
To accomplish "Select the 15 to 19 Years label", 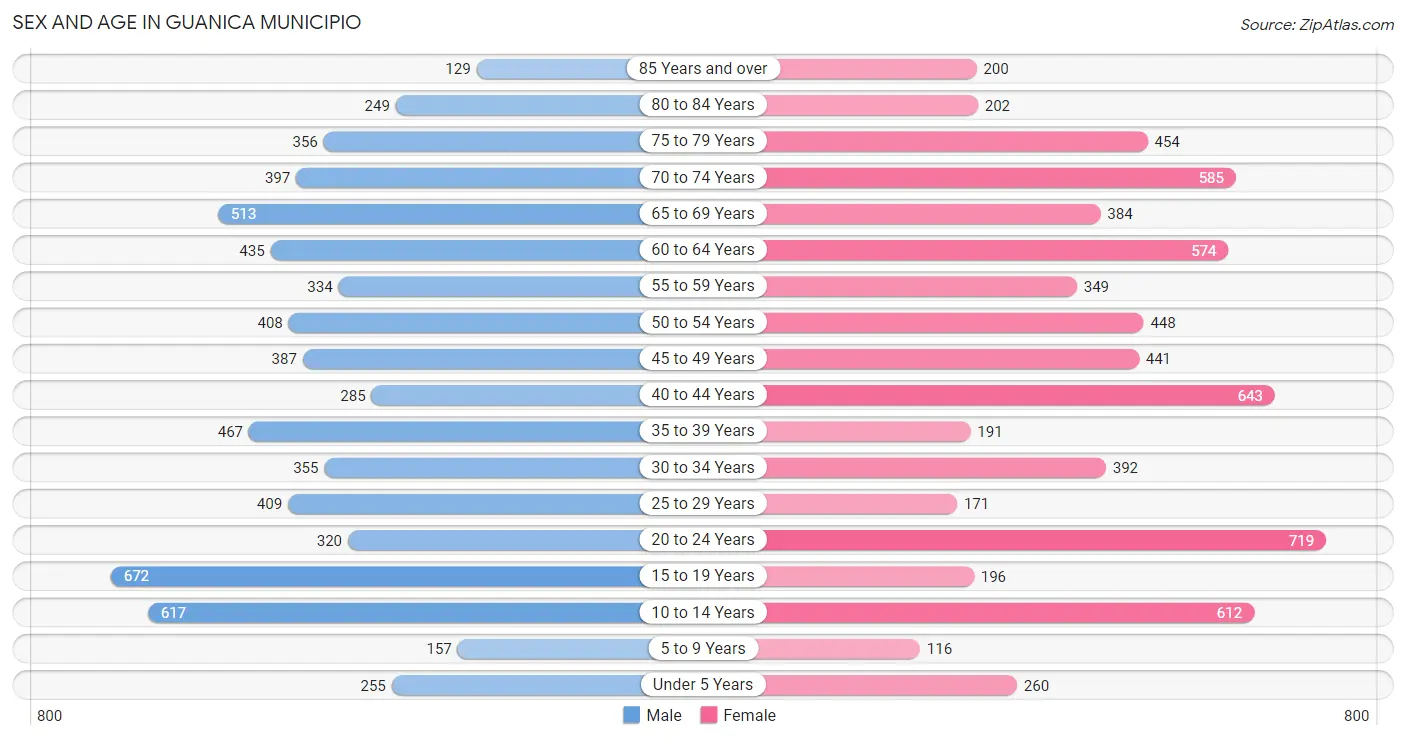I will (703, 576).
